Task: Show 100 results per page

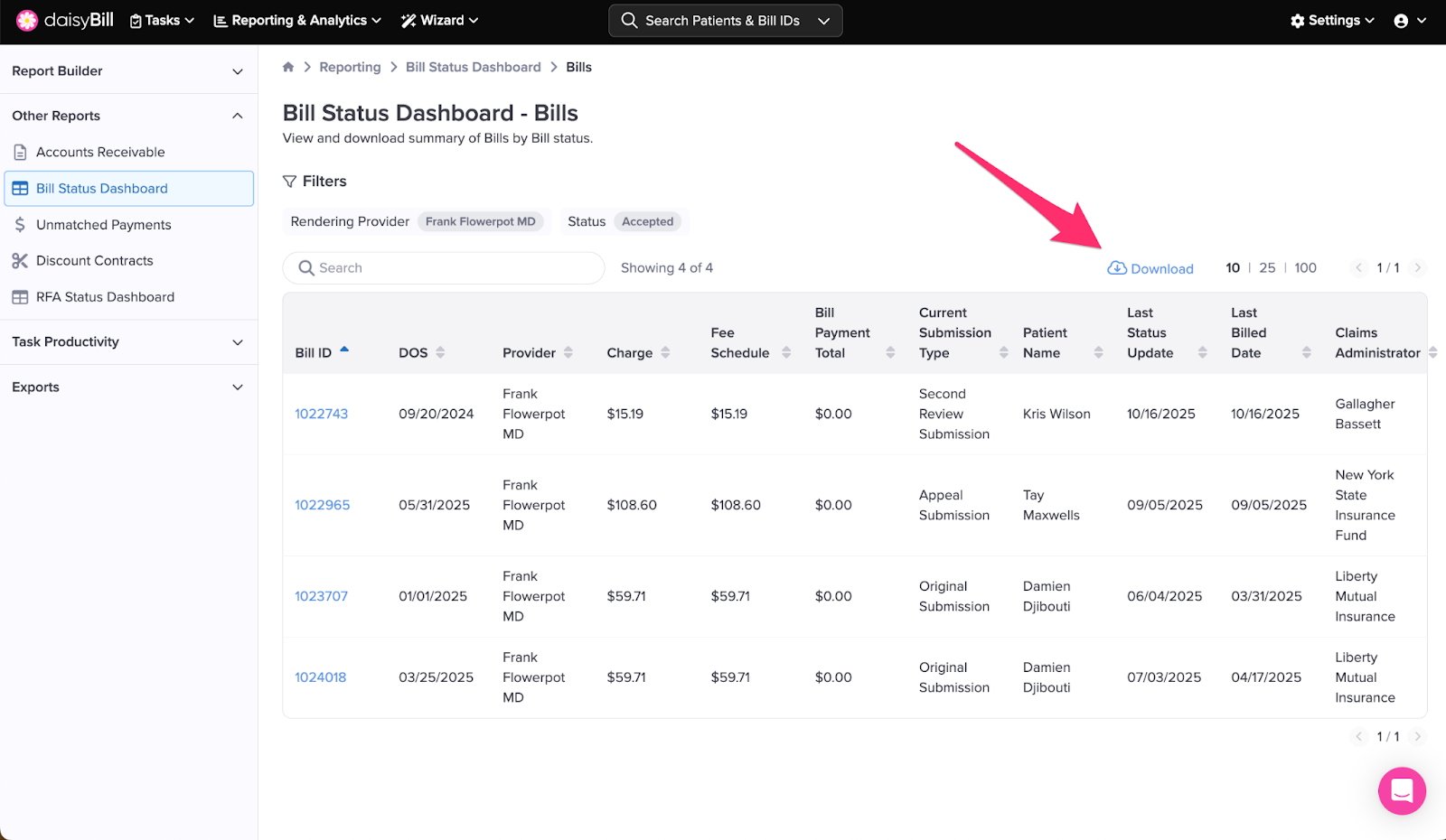Action: [x=1305, y=268]
